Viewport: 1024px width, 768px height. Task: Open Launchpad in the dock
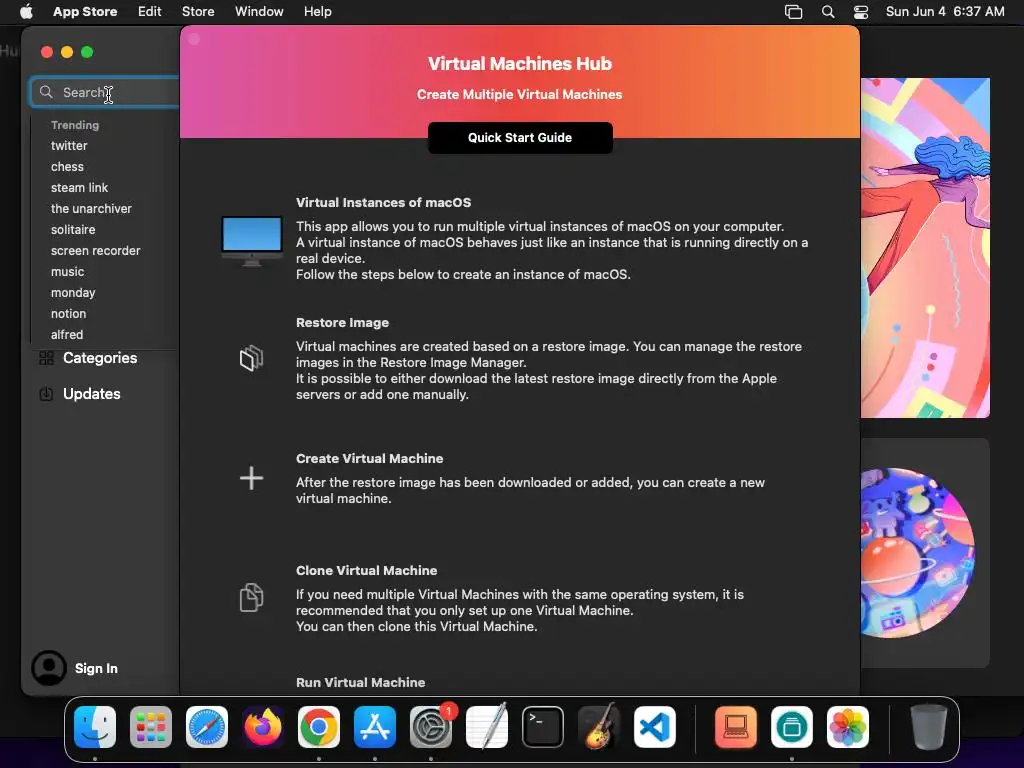tap(151, 727)
